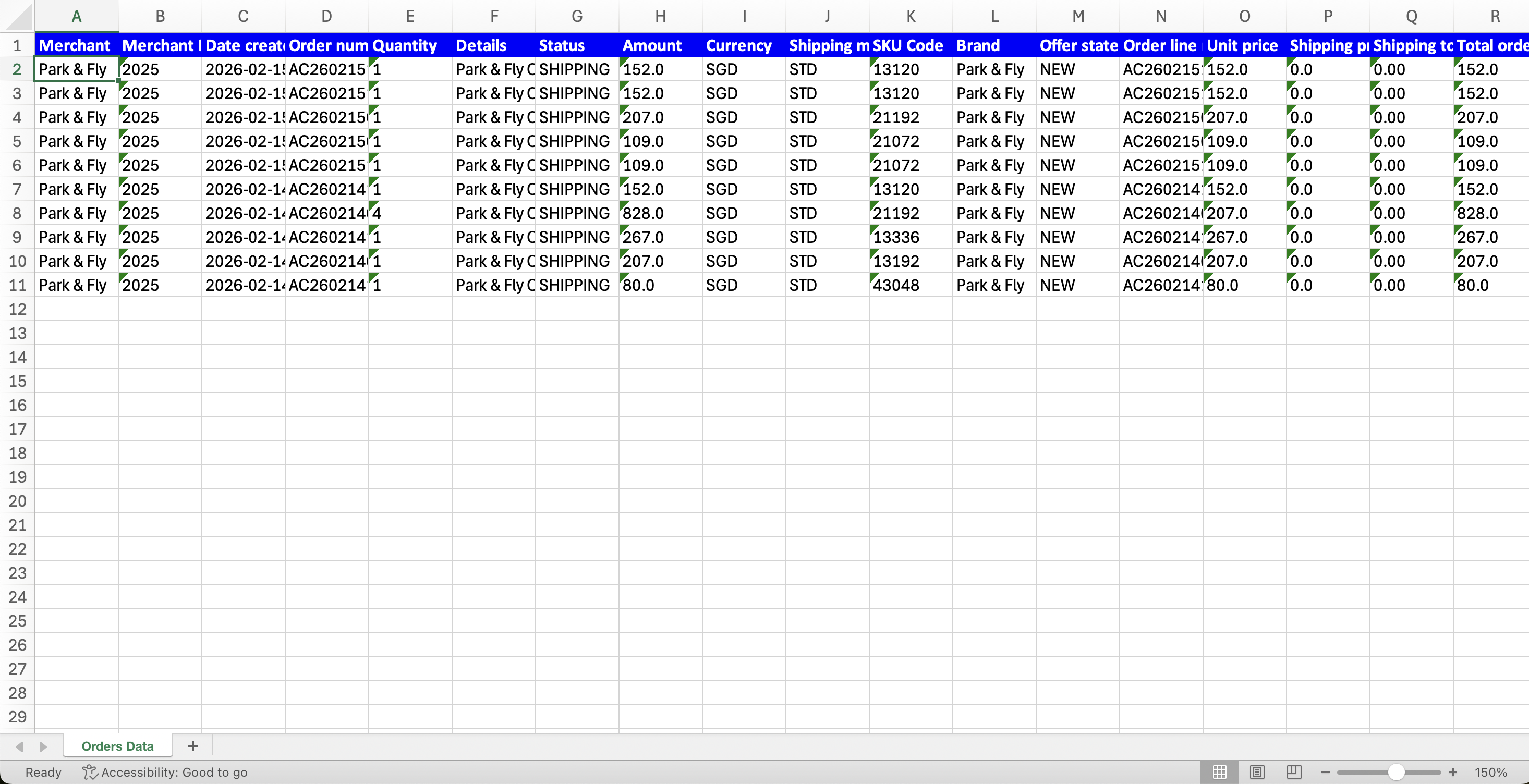Click cell with amount 828.0 in column H
The height and width of the screenshot is (784, 1529).
[x=660, y=213]
